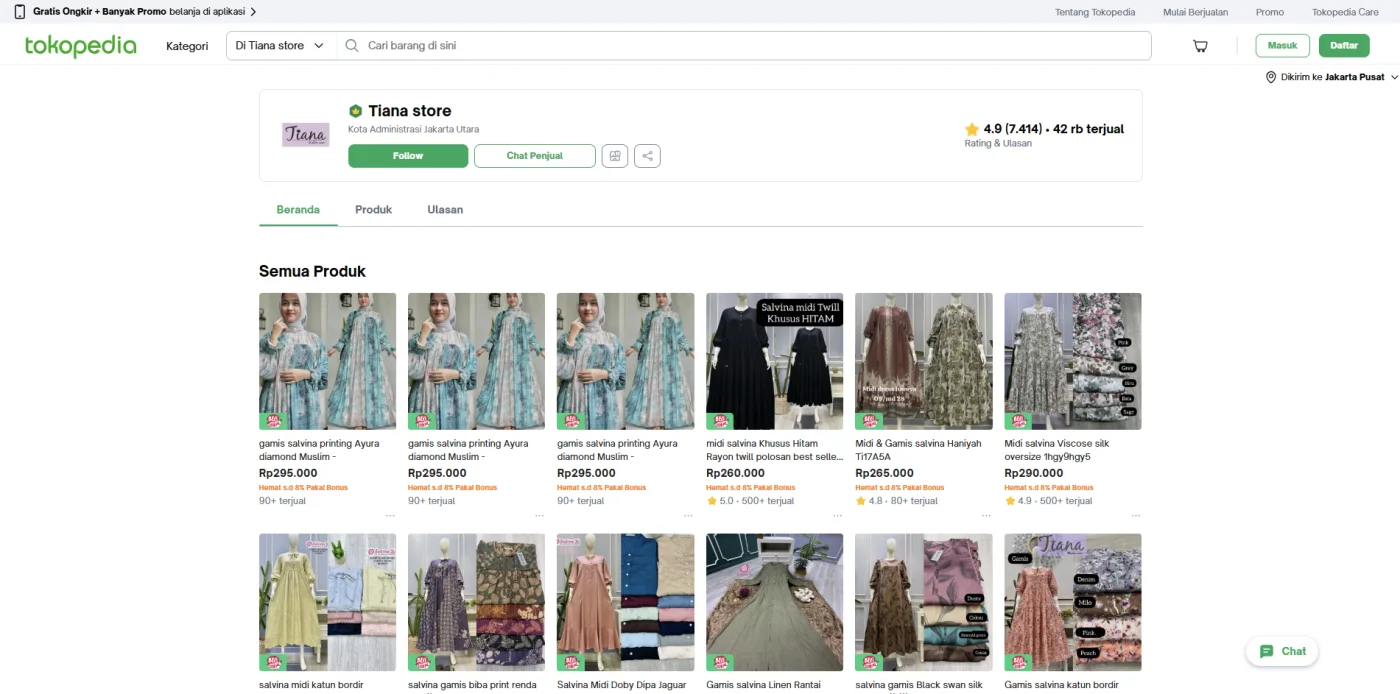Viewport: 1400px width, 694px height.
Task: Open the Tentang Tokopedia link
Action: click(1095, 12)
